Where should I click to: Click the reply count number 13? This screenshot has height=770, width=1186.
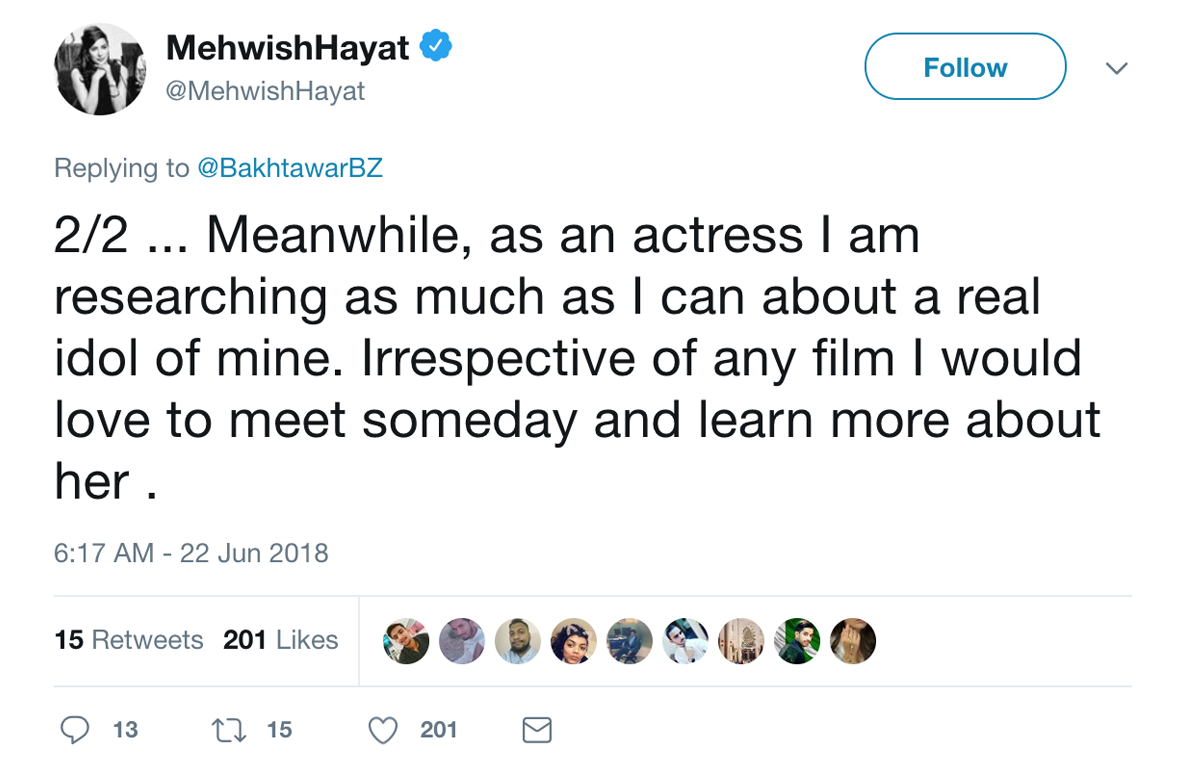(x=125, y=731)
